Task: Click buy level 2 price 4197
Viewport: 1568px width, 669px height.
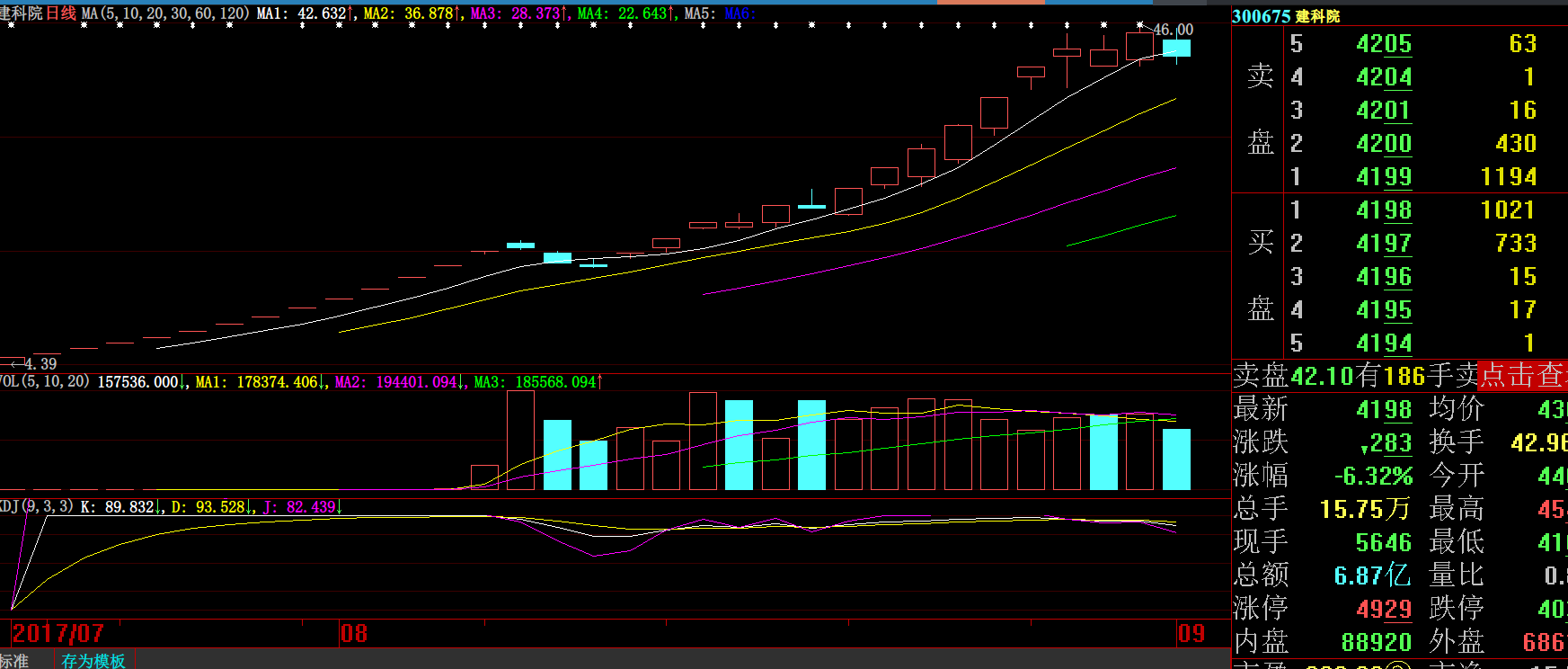Action: (1384, 244)
